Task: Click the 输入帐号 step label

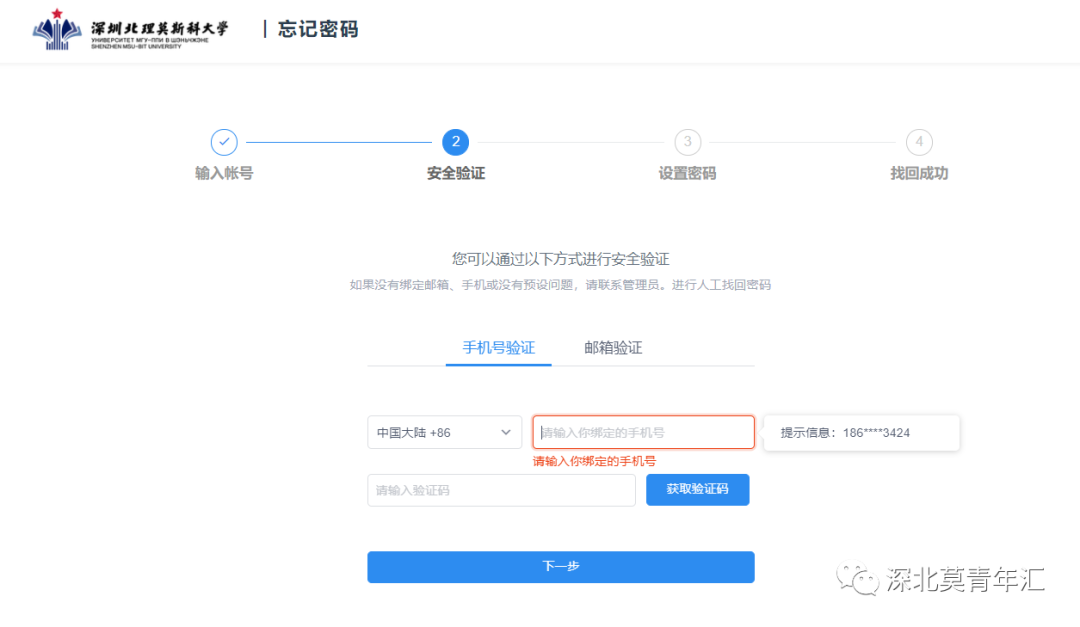Action: coord(224,173)
